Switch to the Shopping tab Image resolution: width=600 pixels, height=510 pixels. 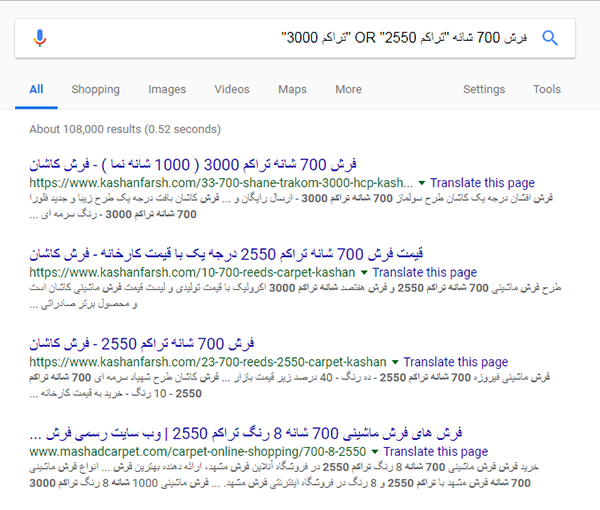tap(95, 89)
